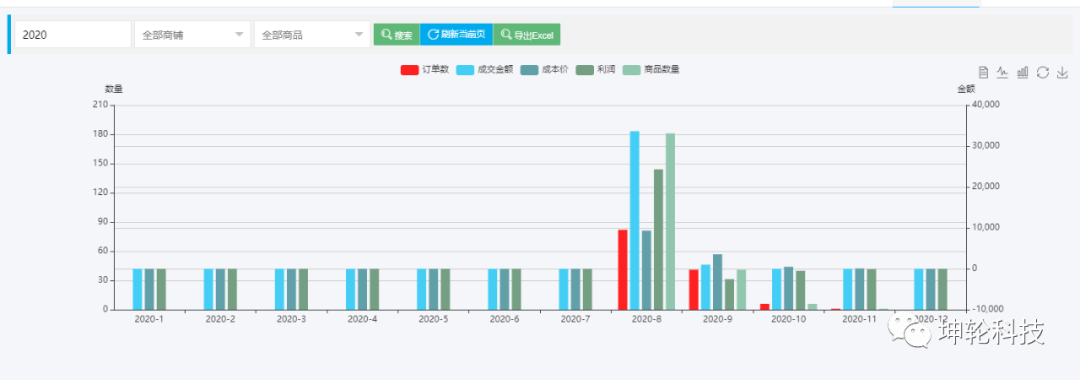The width and height of the screenshot is (1080, 380).
Task: Click the chart restore icon
Action: pyautogui.click(x=1043, y=72)
